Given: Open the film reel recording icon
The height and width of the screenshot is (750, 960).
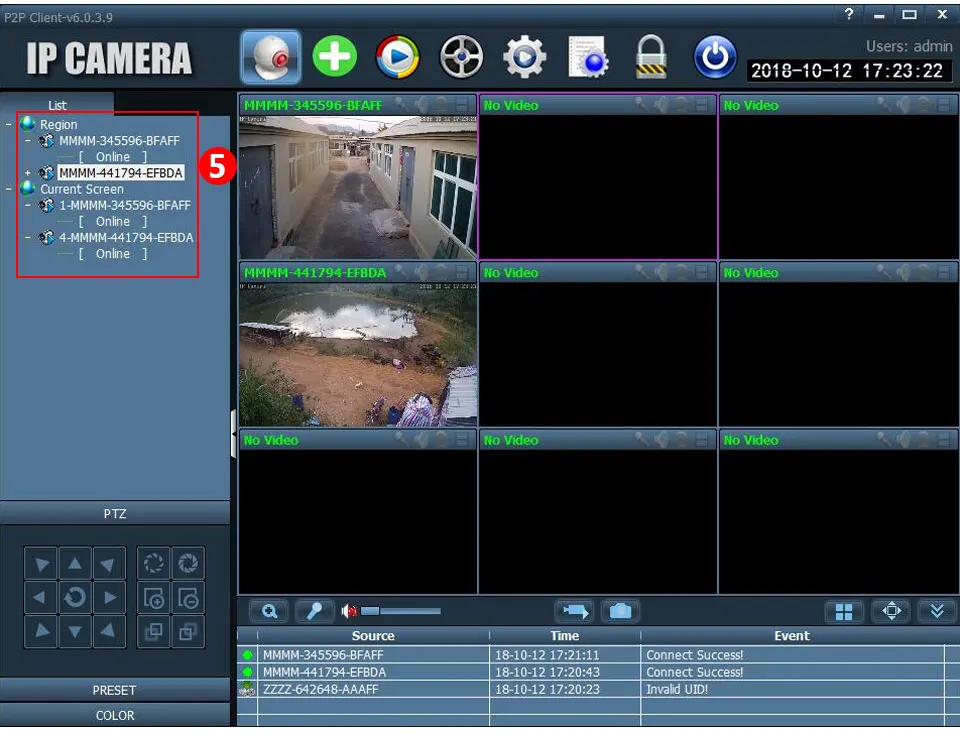Looking at the screenshot, I should click(x=461, y=57).
